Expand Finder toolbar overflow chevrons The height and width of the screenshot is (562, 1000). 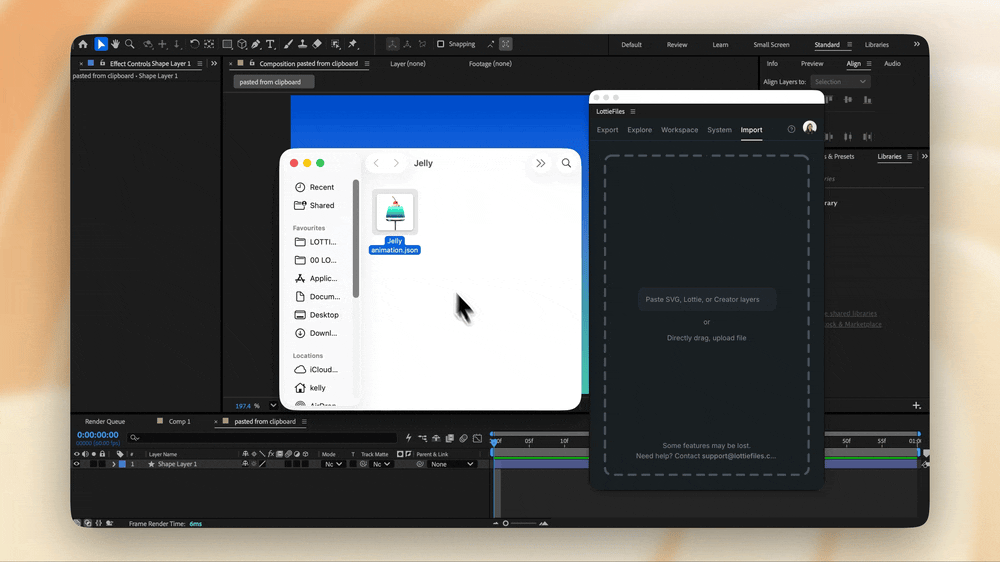point(541,163)
